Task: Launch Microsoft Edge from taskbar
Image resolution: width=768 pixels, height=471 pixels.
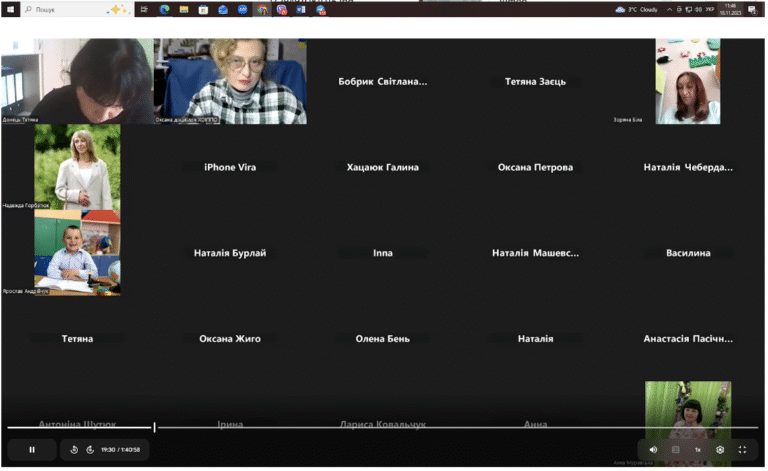Action: [165, 9]
